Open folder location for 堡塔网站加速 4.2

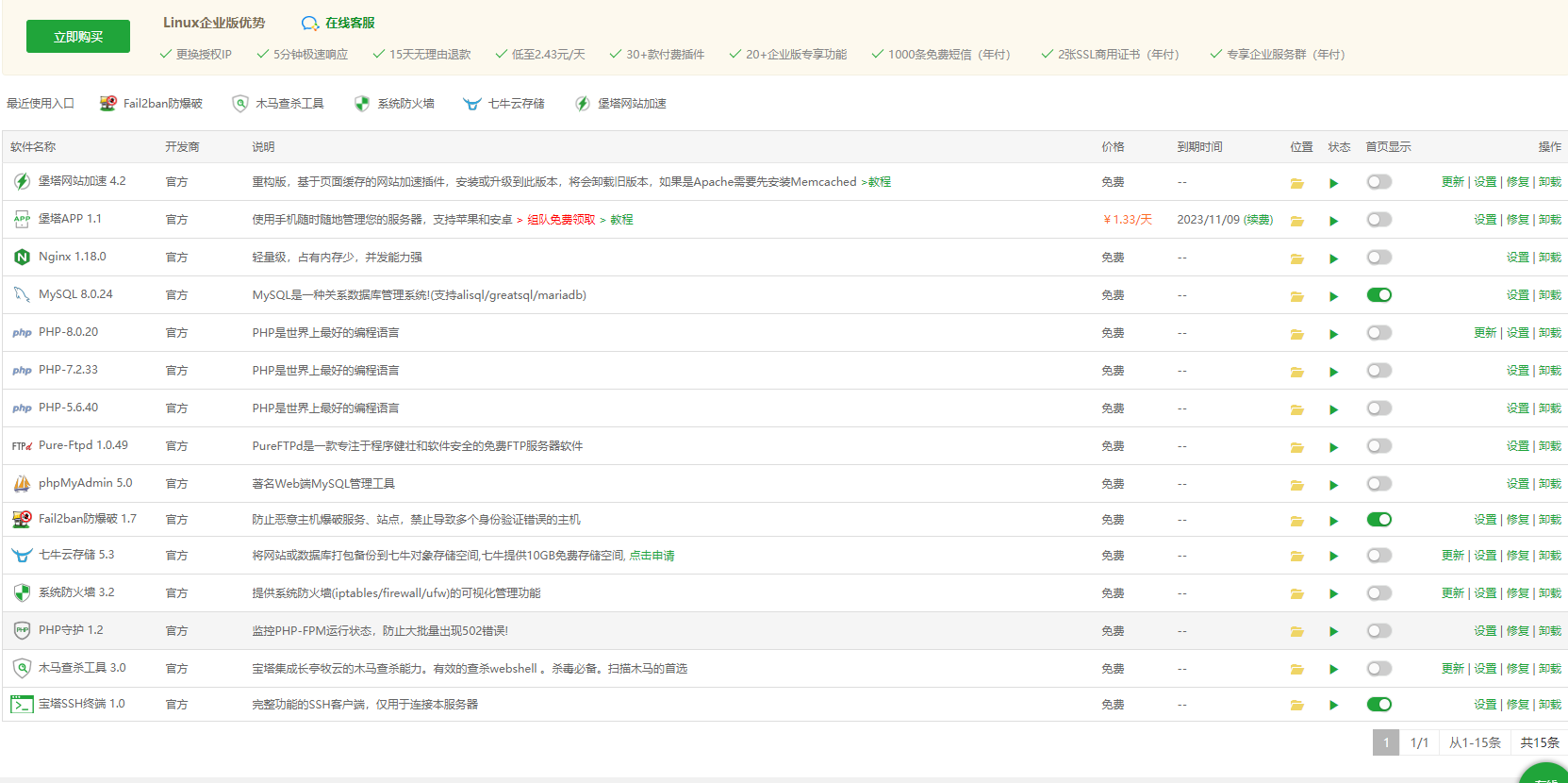tap(1297, 183)
